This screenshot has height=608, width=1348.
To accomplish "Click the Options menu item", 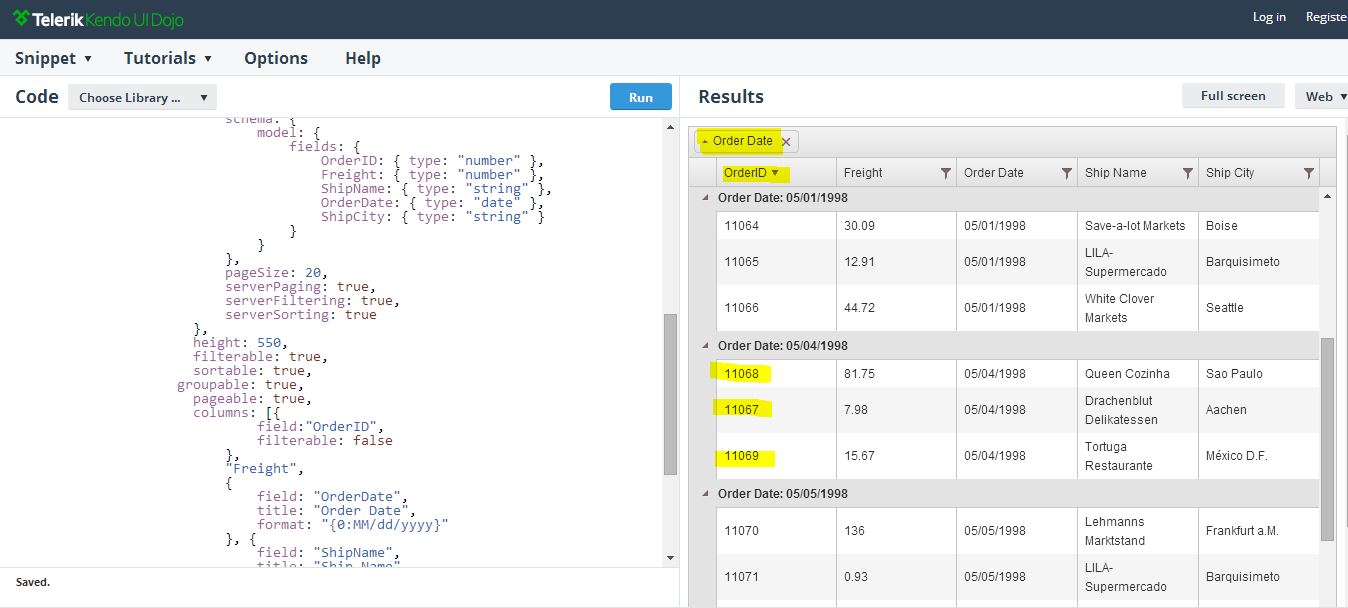I will [276, 58].
